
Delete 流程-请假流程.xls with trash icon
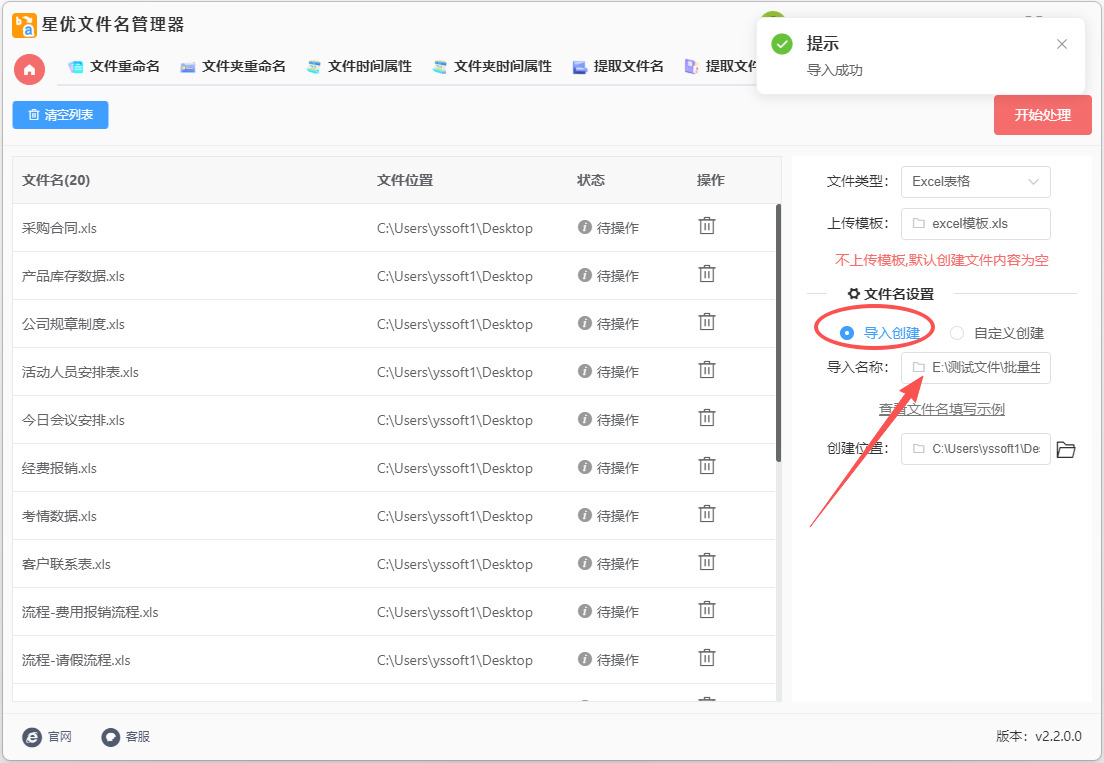click(706, 658)
